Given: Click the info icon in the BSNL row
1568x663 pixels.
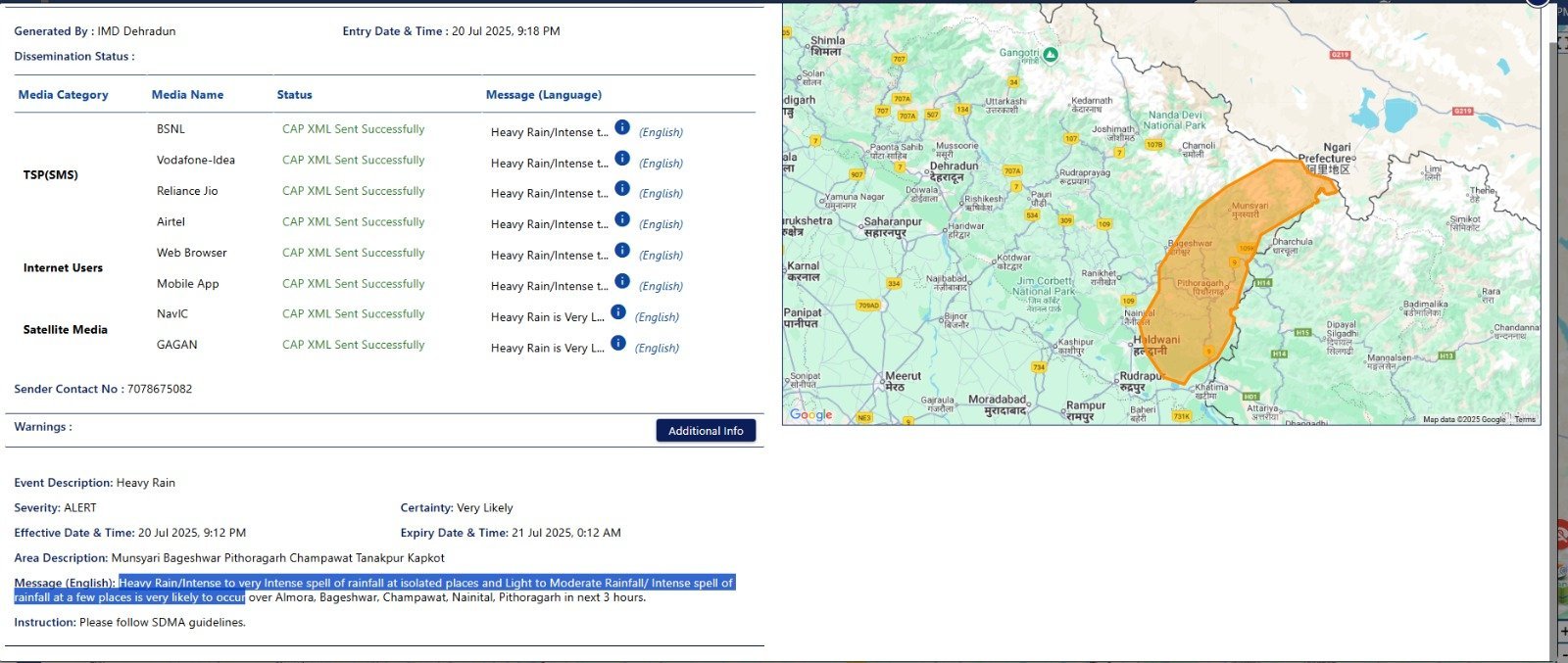Looking at the screenshot, I should 621,127.
